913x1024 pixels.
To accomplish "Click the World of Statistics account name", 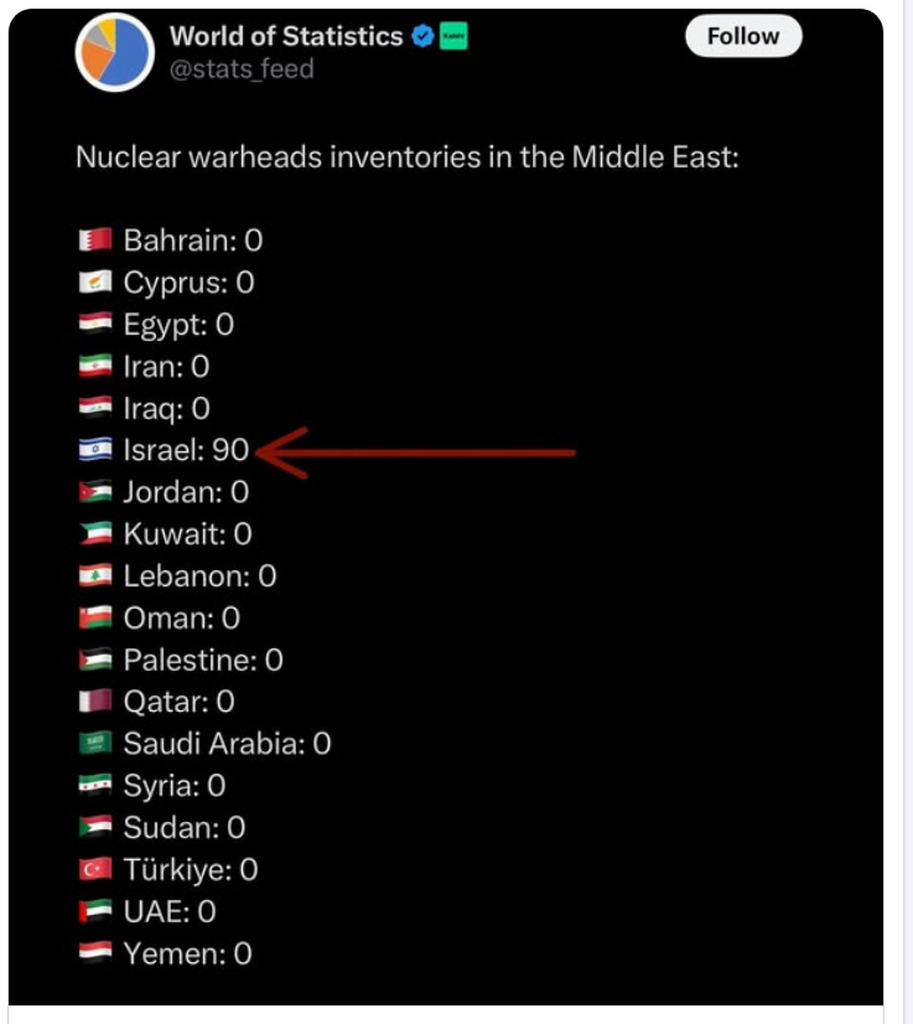I will [286, 37].
